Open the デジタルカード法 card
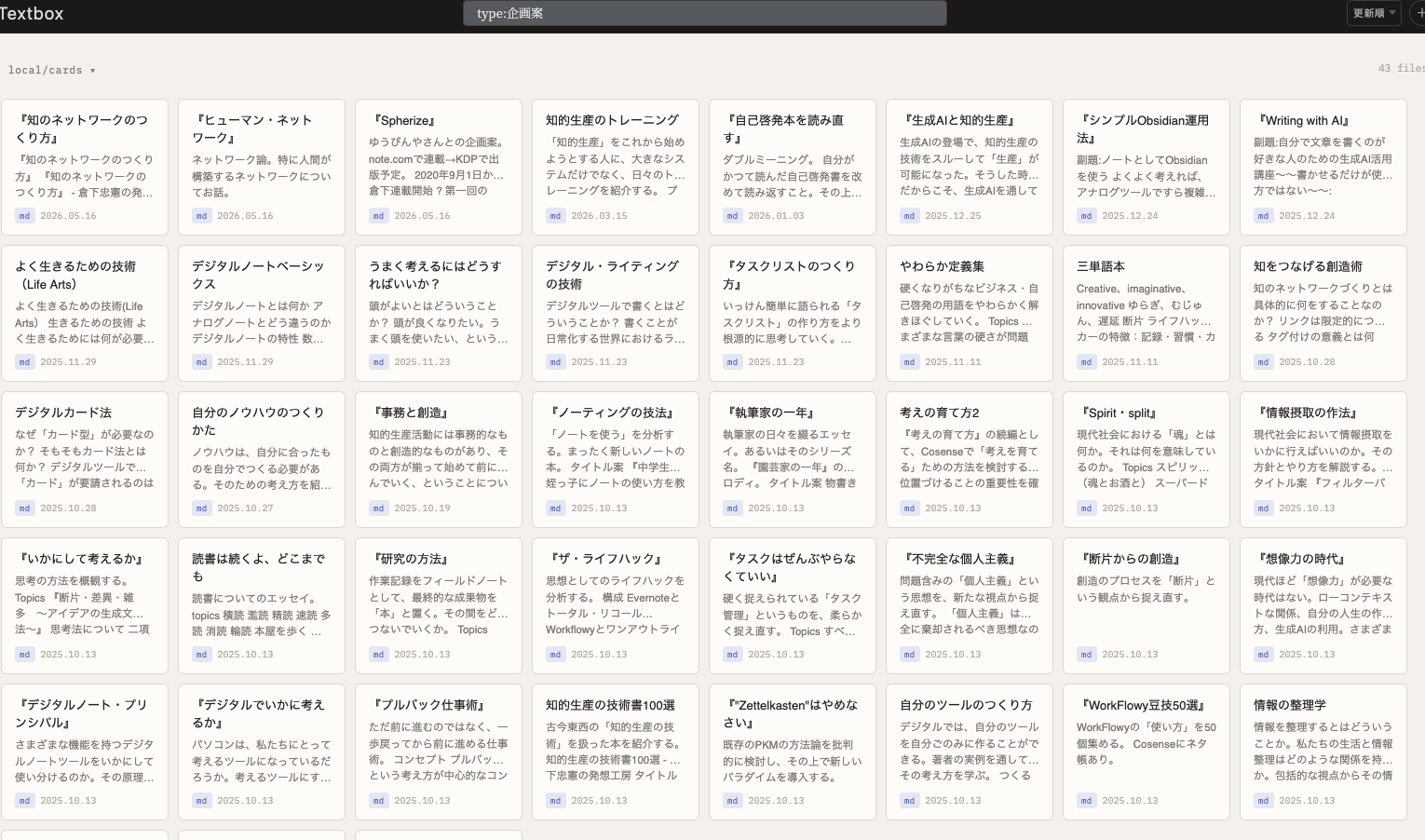Viewport: 1425px width, 840px height. click(x=85, y=460)
